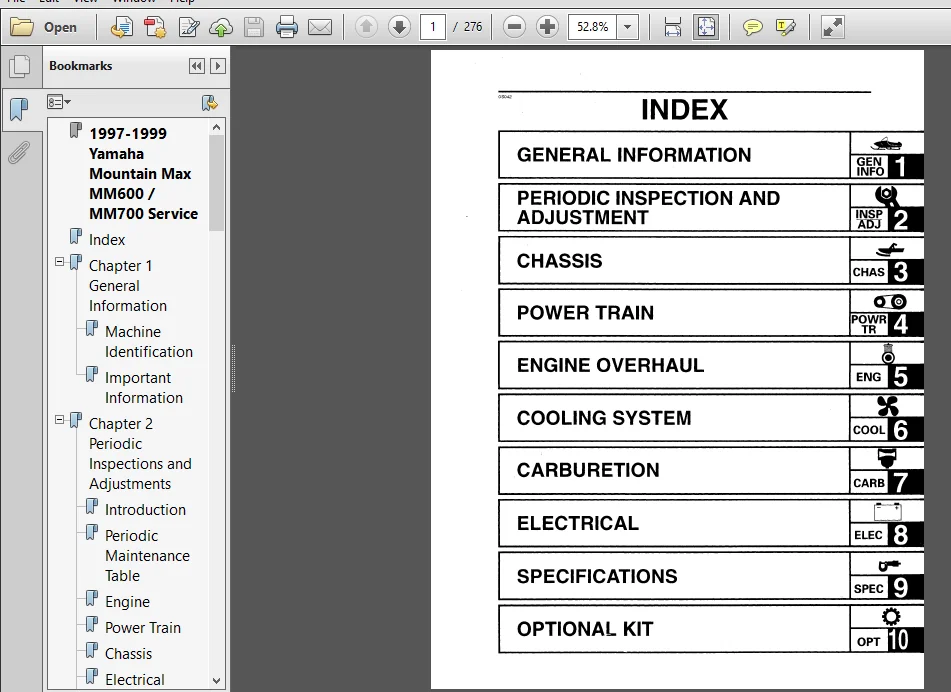
Task: Click the sticky note comment icon
Action: point(752,27)
